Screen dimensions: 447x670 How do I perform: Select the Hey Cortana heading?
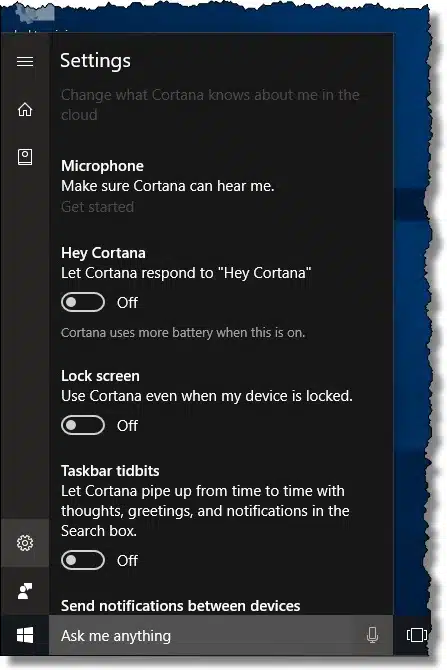coord(103,253)
